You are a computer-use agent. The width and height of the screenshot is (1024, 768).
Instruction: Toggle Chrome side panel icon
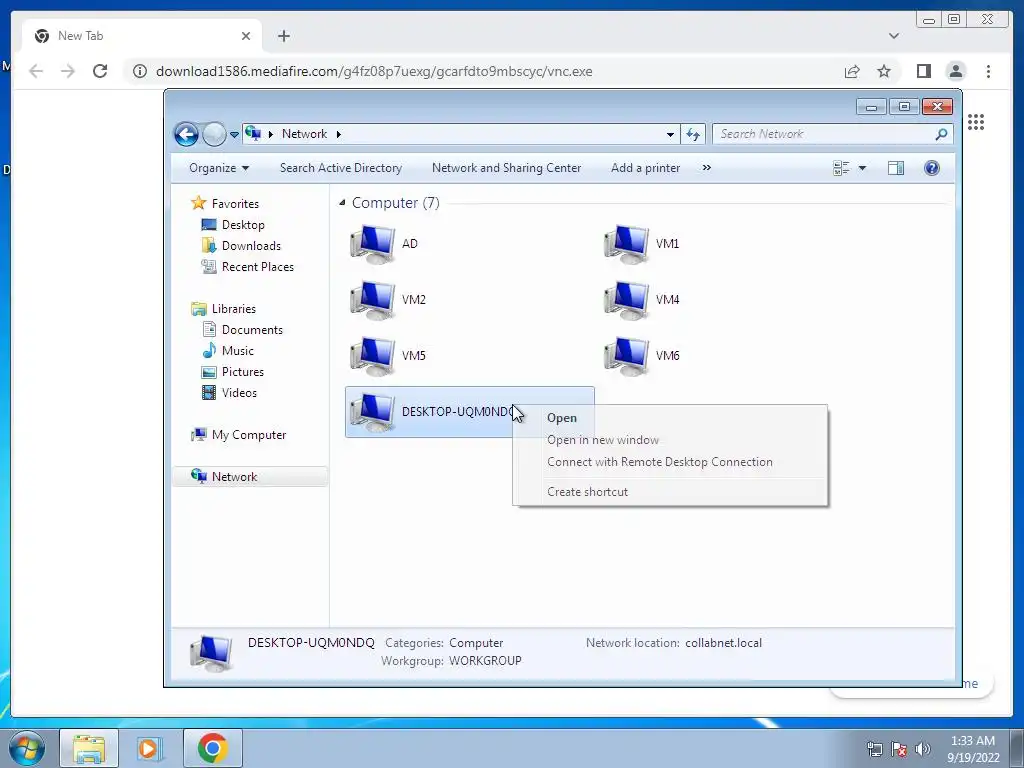tap(923, 71)
